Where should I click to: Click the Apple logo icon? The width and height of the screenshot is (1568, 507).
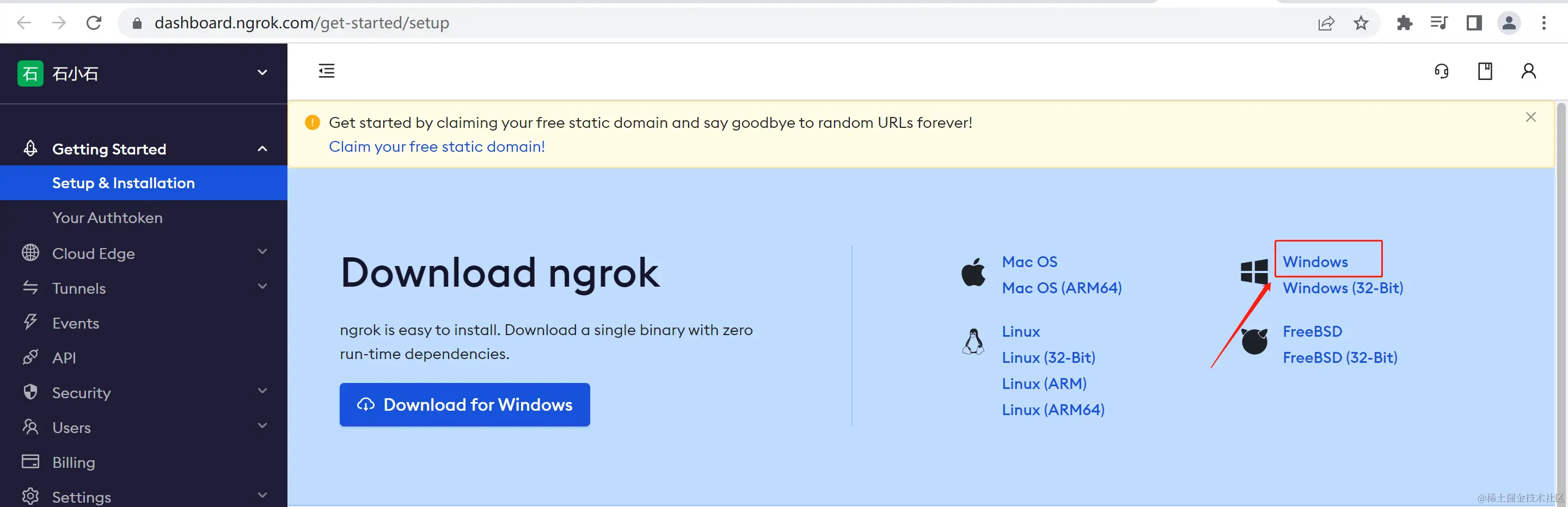pos(973,272)
